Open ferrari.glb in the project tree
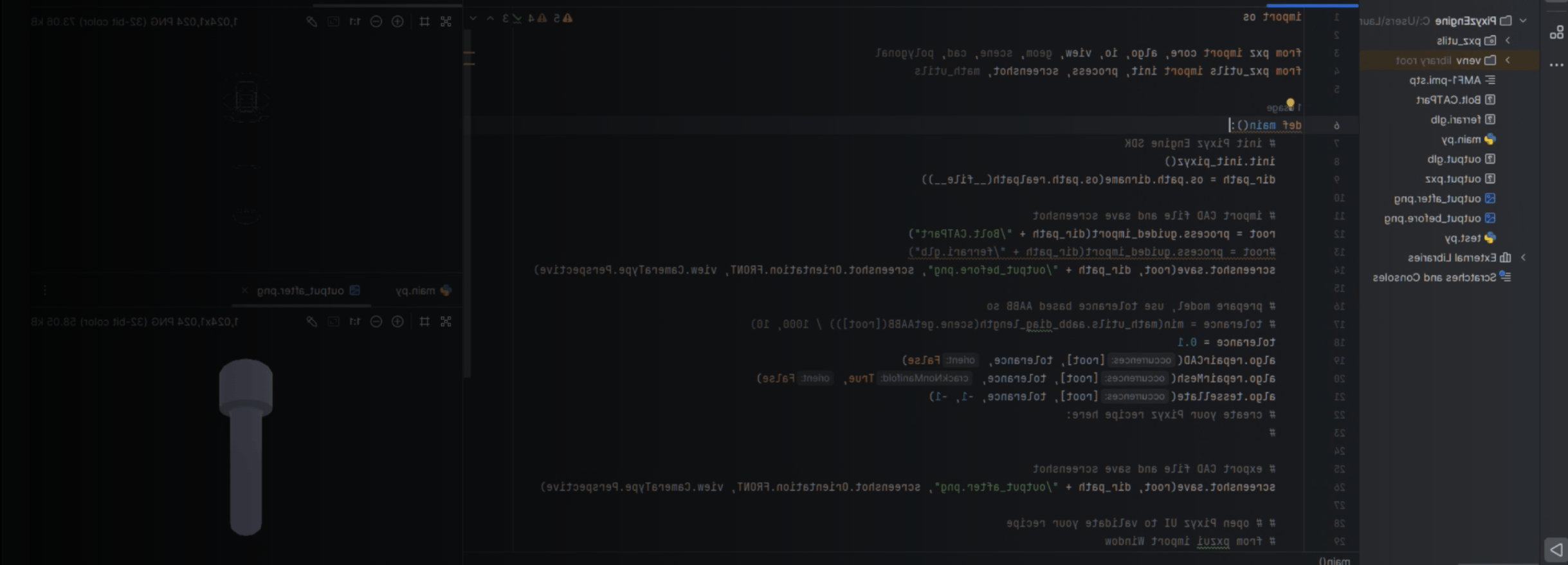 point(1456,120)
